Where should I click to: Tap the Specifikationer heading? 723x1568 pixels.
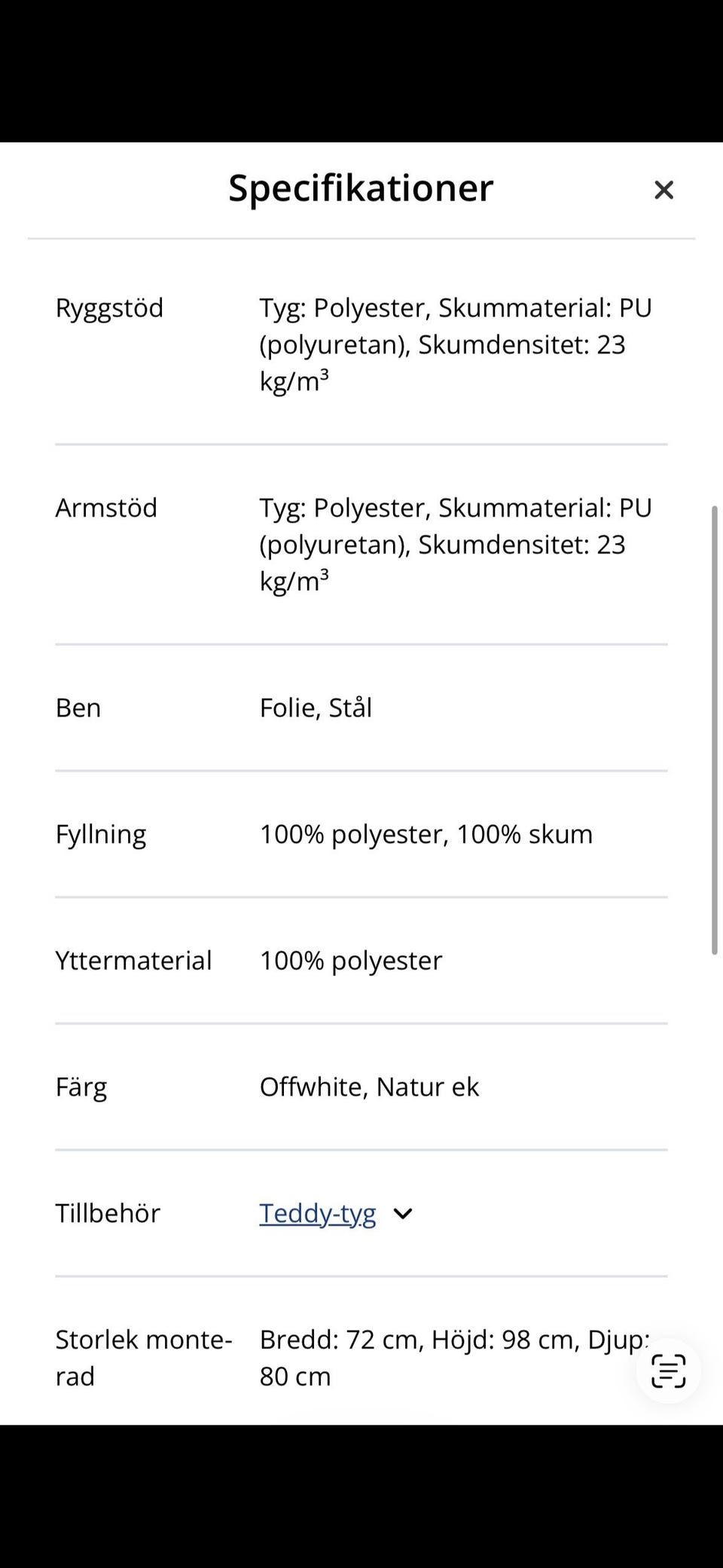tap(361, 188)
